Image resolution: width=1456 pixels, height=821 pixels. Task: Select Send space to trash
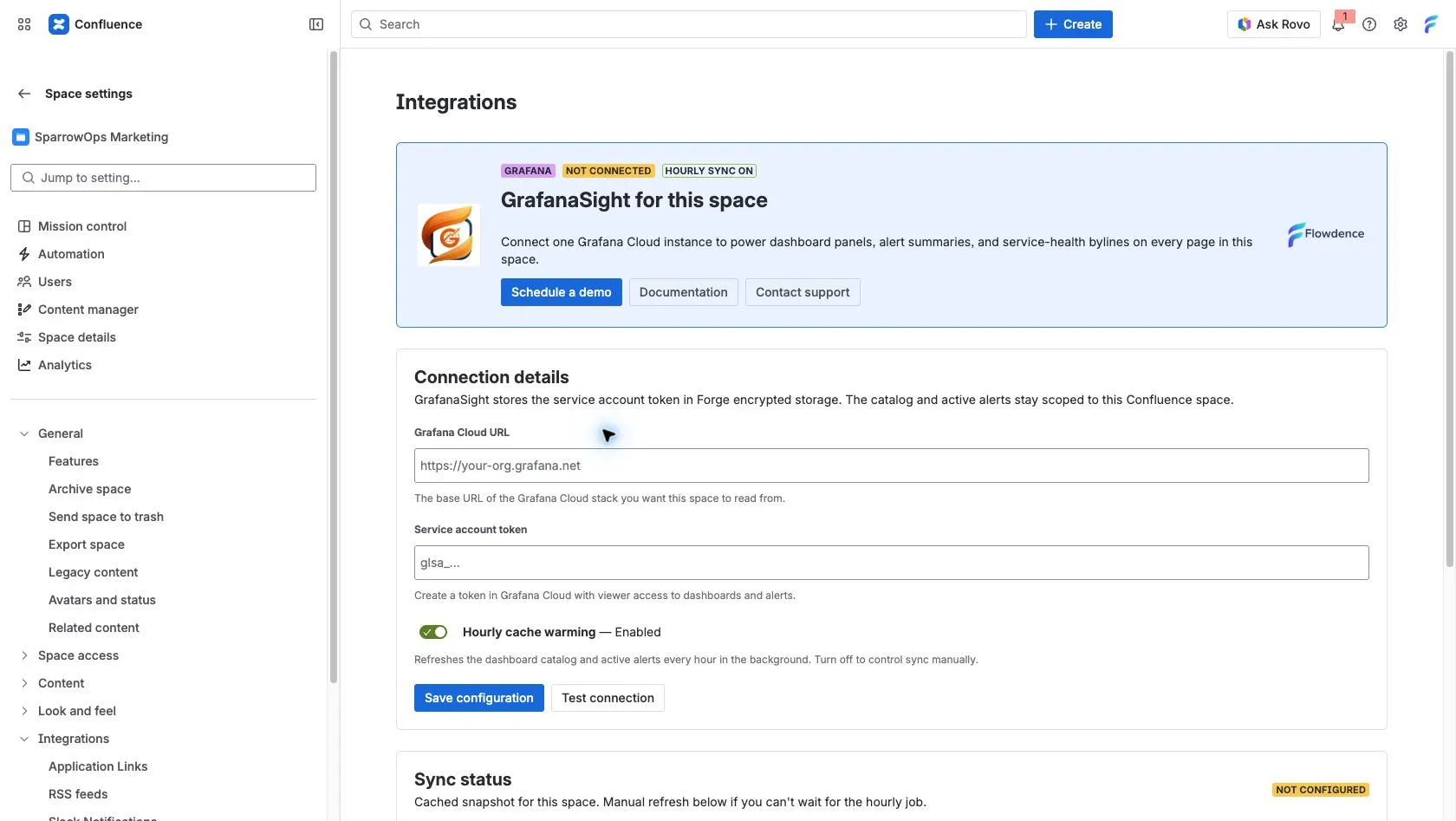[x=106, y=517]
